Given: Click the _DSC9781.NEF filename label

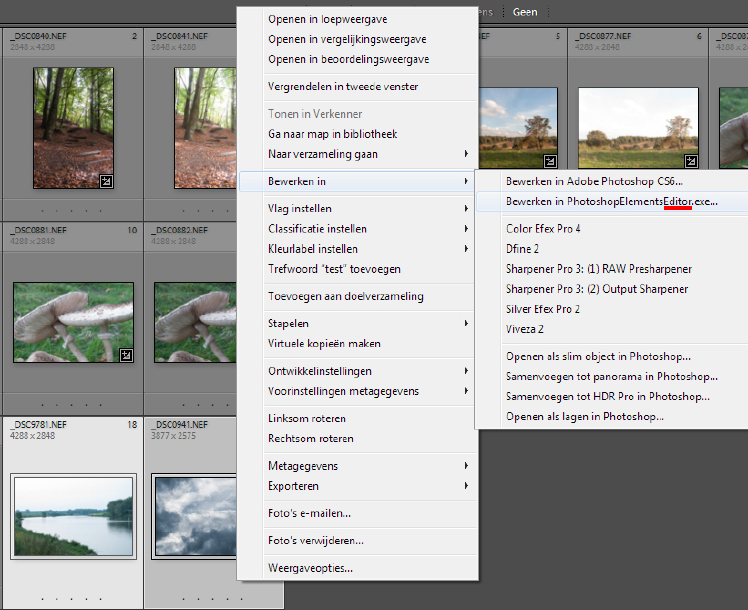Looking at the screenshot, I should tap(39, 424).
